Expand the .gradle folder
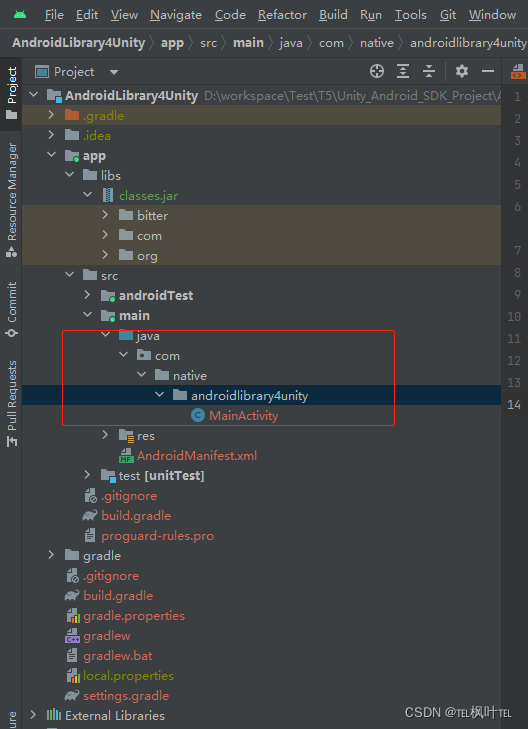Screen dimensions: 528x729 [51, 115]
